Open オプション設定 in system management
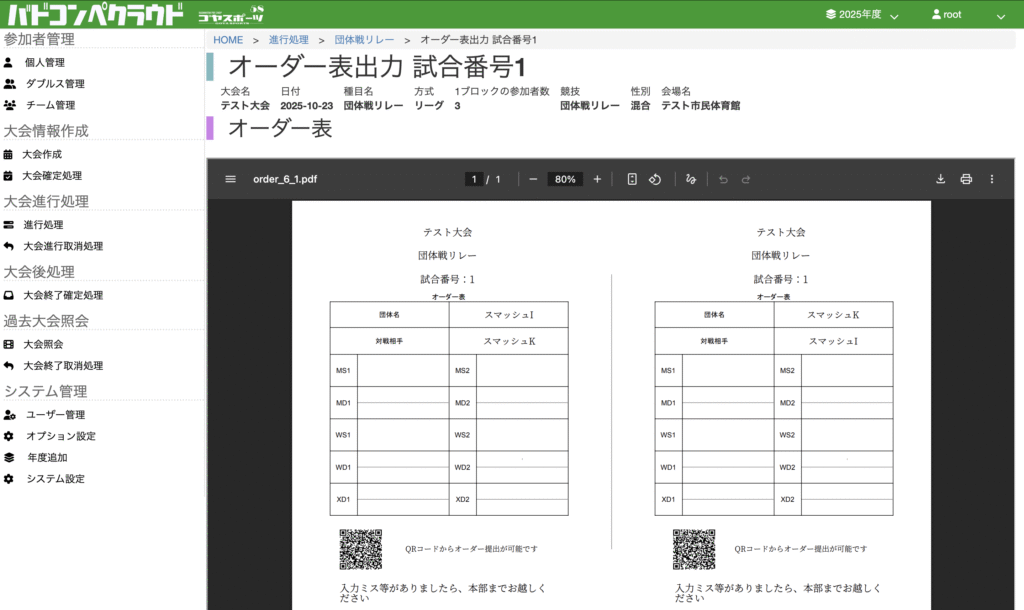The height and width of the screenshot is (610, 1024). [x=61, y=436]
